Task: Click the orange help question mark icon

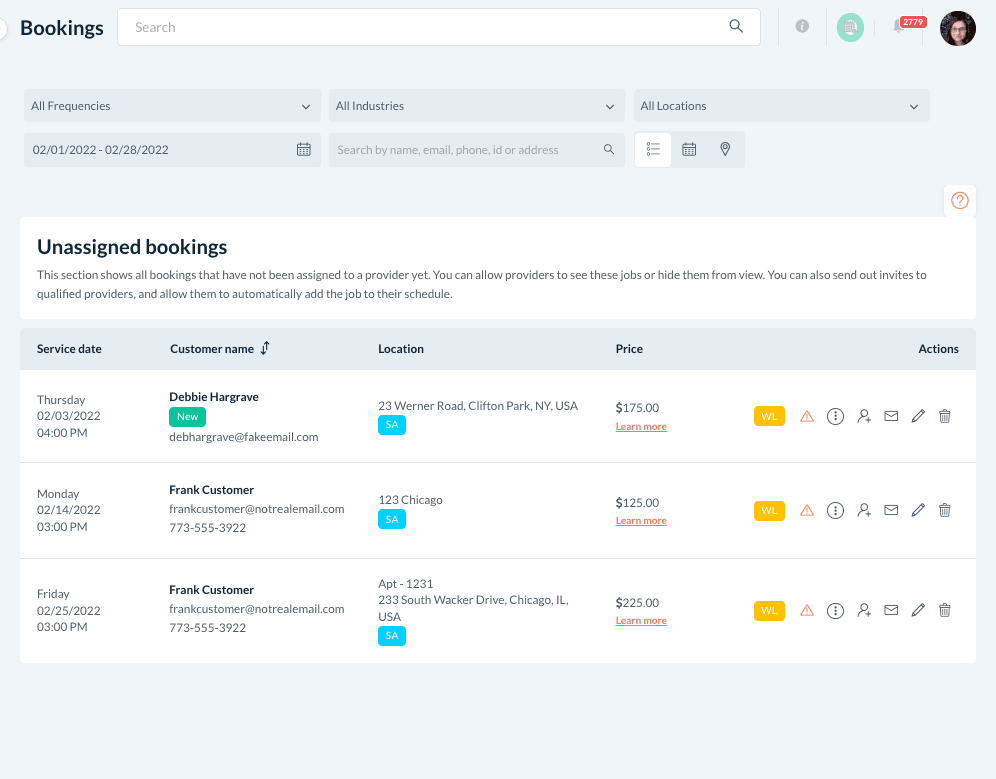Action: point(960,201)
